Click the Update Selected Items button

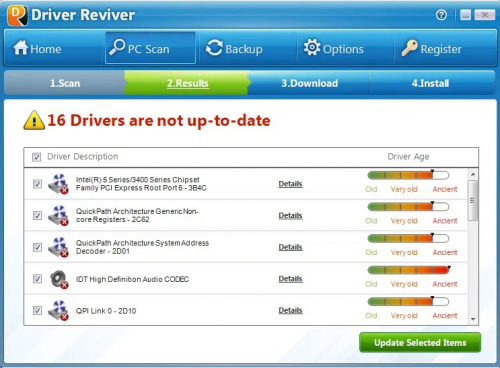pos(420,342)
